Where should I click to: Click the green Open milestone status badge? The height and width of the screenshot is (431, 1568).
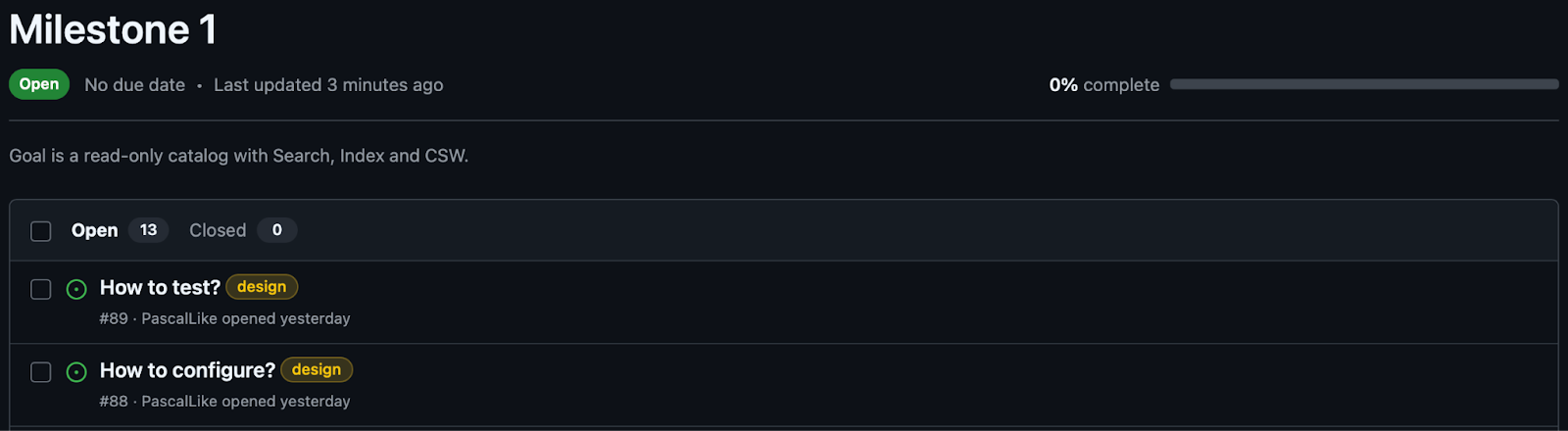(x=39, y=84)
